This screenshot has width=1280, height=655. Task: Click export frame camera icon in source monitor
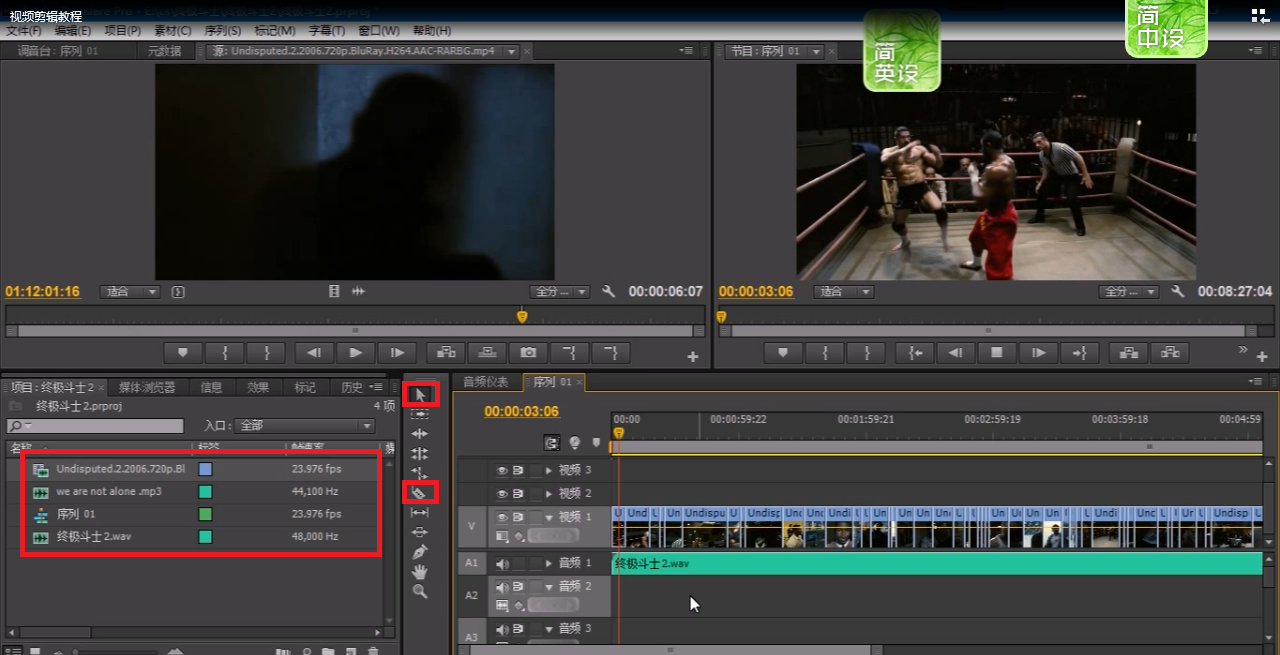(x=529, y=352)
